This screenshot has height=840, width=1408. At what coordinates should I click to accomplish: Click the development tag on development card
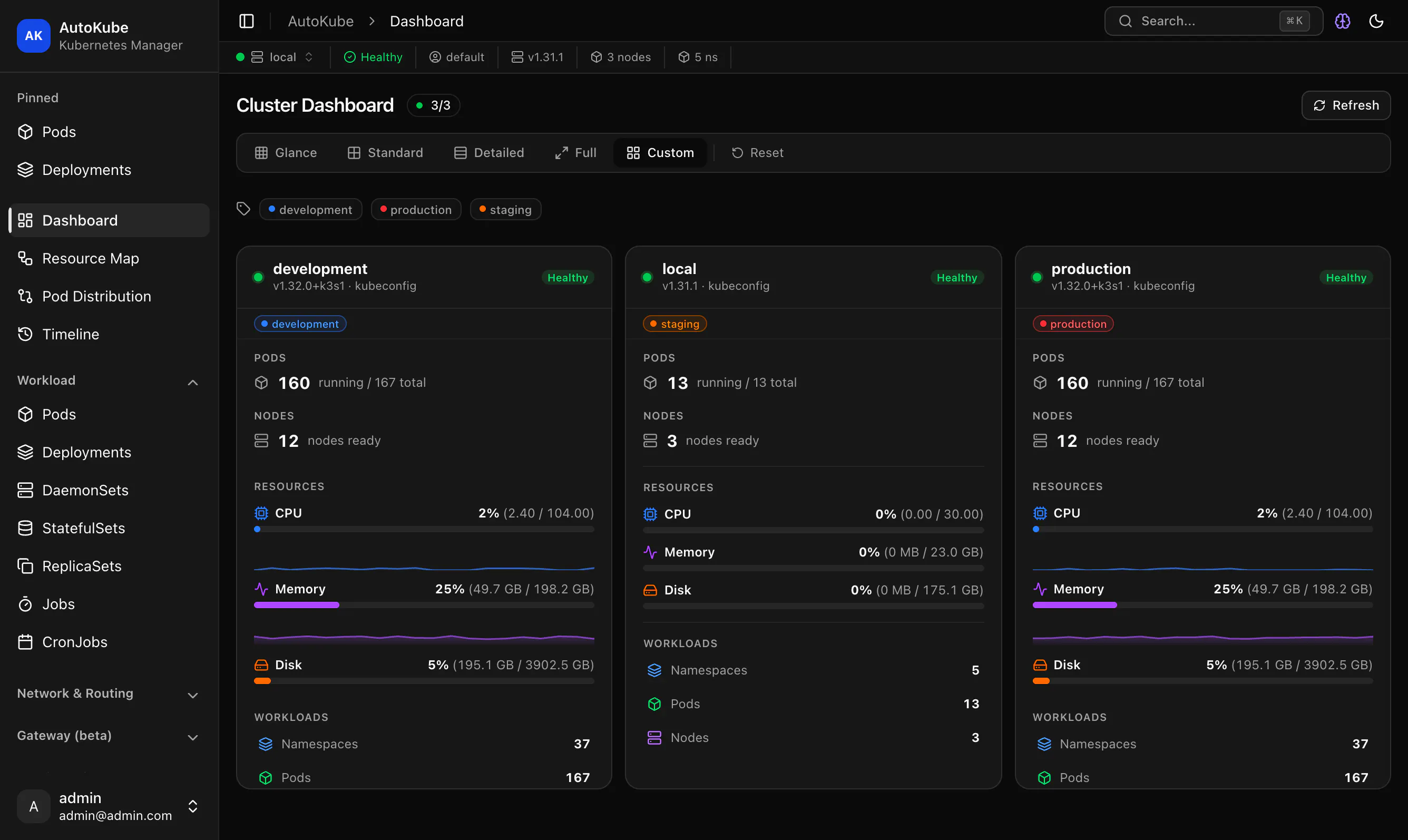coord(300,324)
